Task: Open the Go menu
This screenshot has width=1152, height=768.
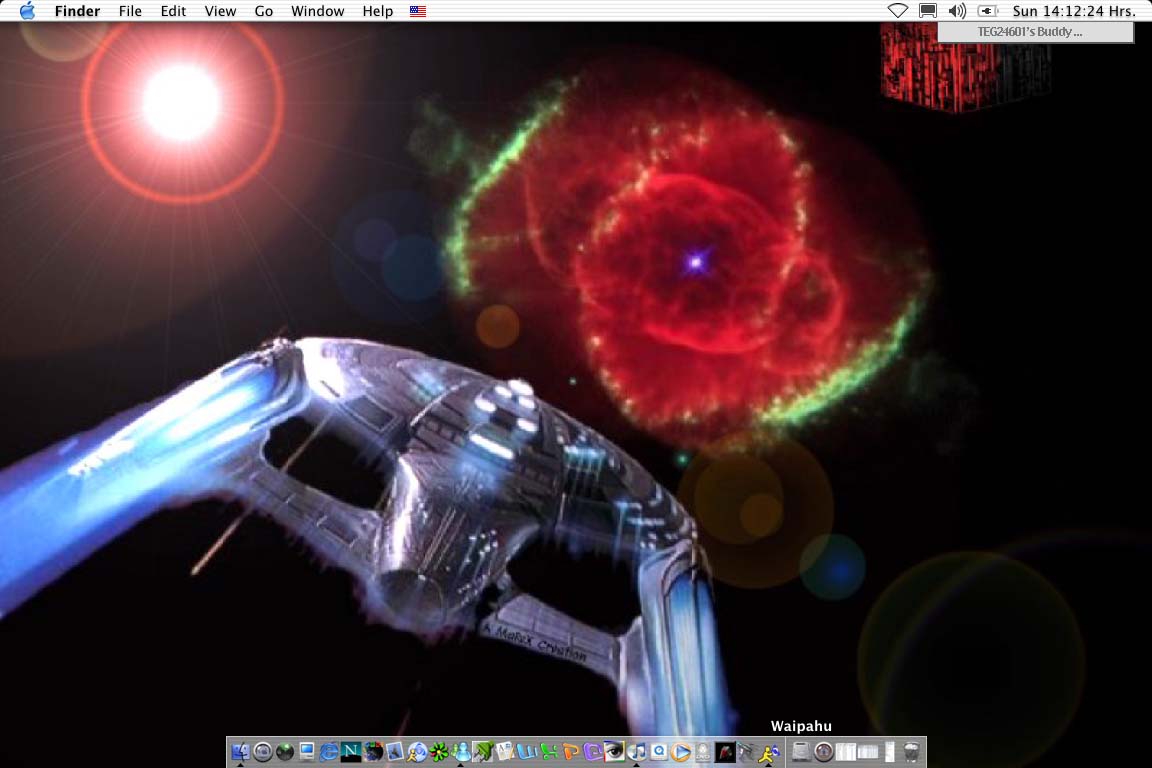Action: pyautogui.click(x=264, y=11)
